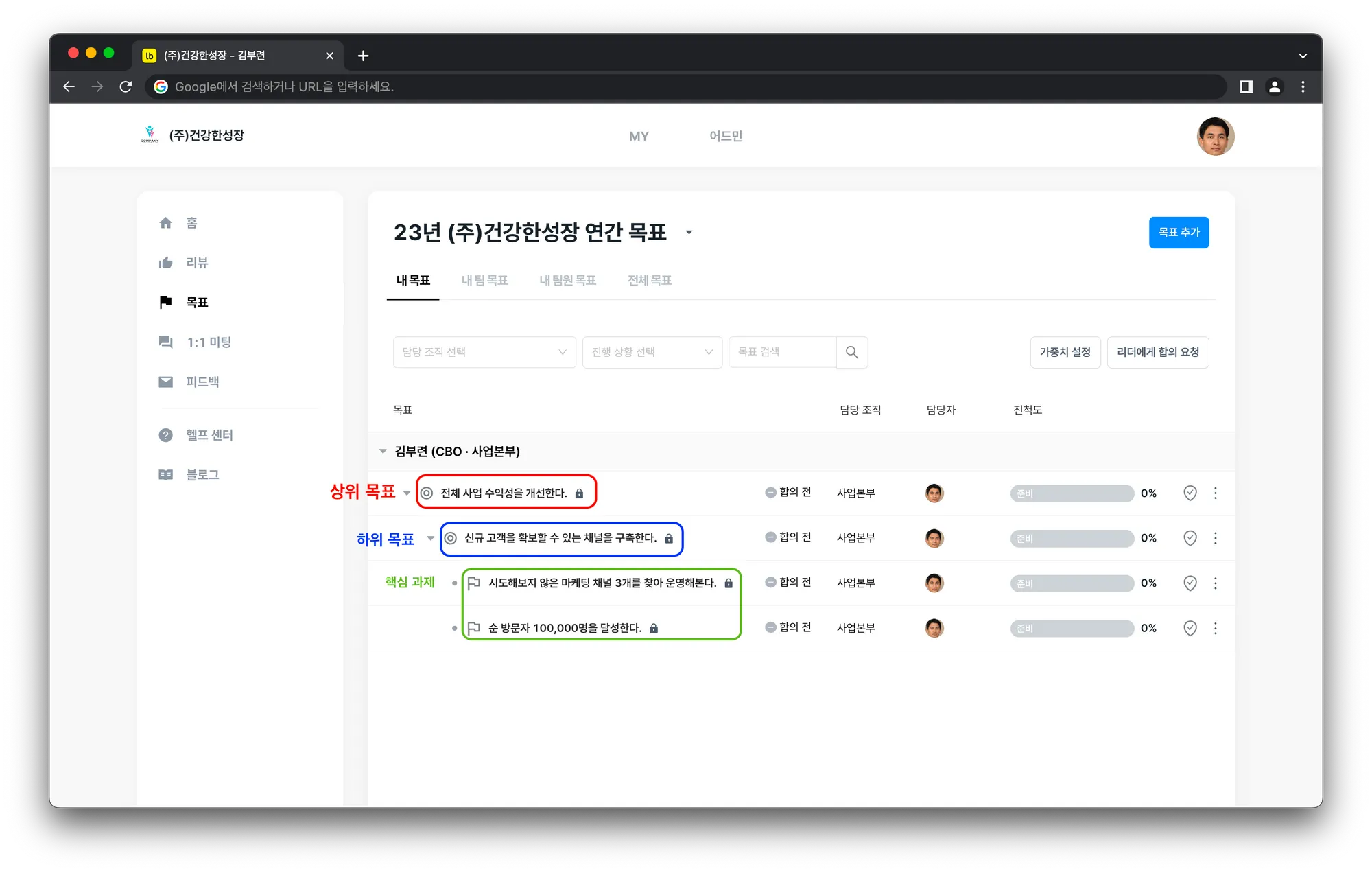Toggle check-in shield for 시도해보지 않은 마케팅 row
Image resolution: width=1372 pixels, height=873 pixels.
[1190, 583]
